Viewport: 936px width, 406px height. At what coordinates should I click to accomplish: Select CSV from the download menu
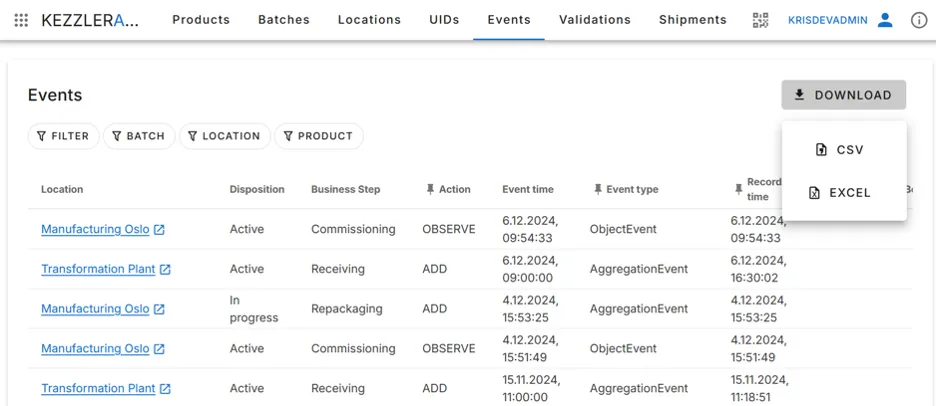(843, 150)
